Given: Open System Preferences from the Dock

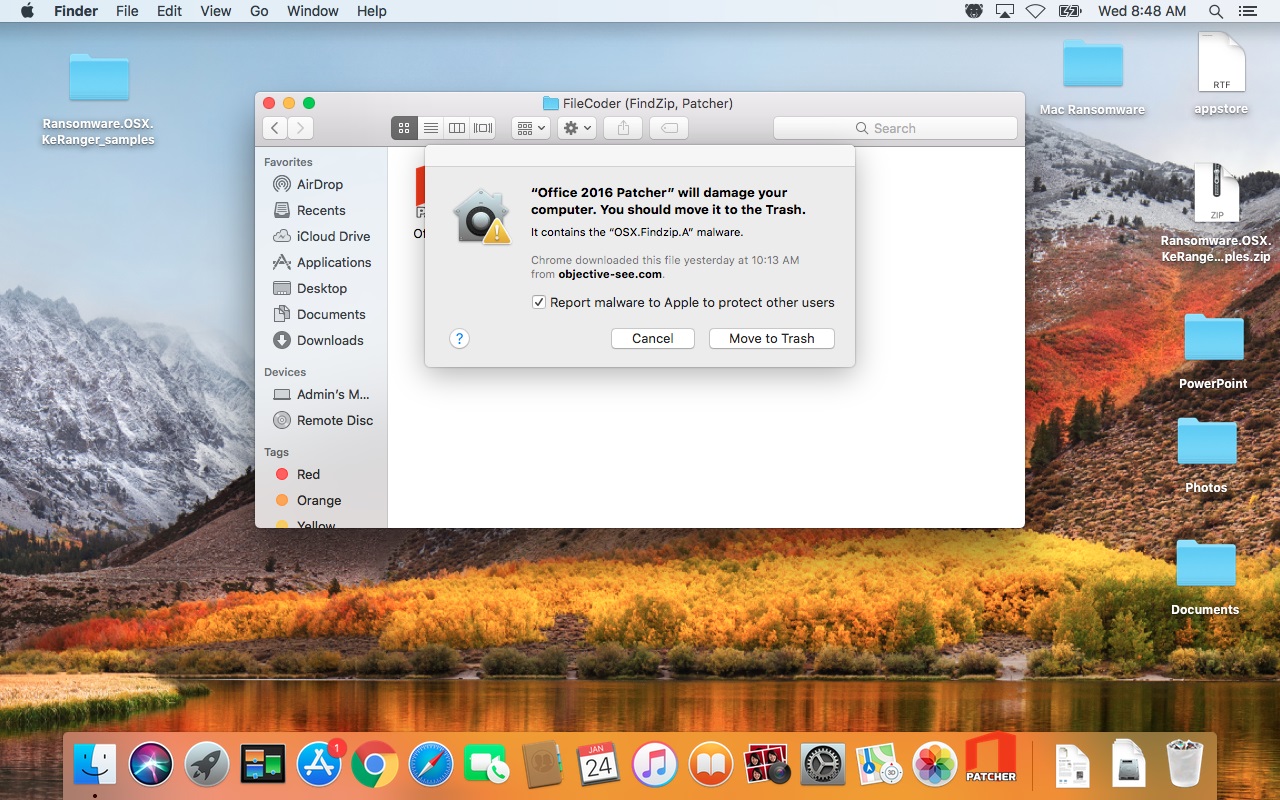Looking at the screenshot, I should [x=824, y=766].
